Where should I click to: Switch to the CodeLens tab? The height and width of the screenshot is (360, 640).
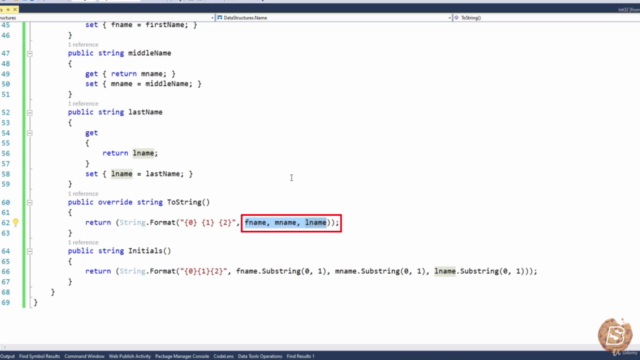tap(224, 356)
